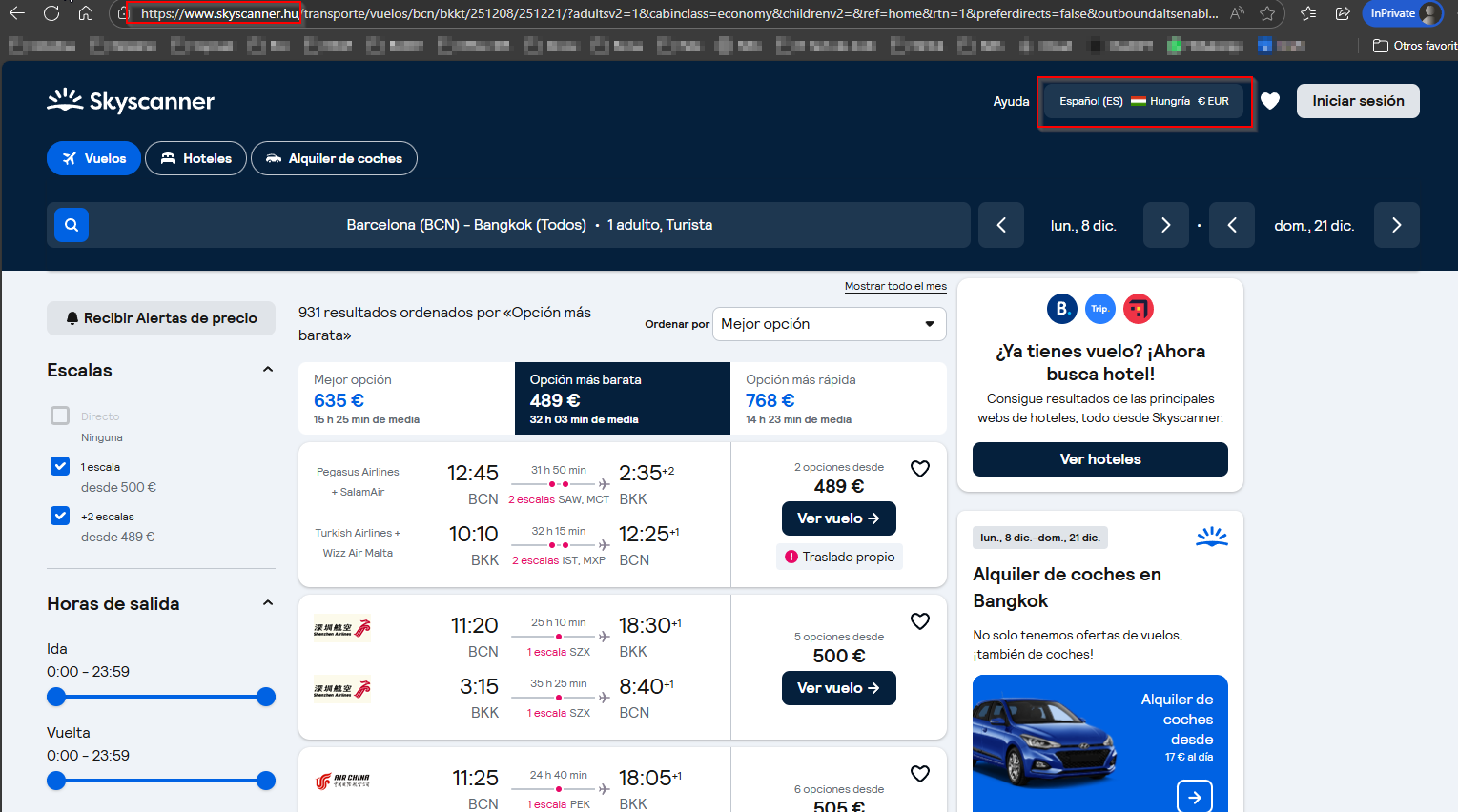Viewport: 1458px width, 812px height.
Task: Click the 2 escalas SAW, MCT label
Action: pos(559,499)
